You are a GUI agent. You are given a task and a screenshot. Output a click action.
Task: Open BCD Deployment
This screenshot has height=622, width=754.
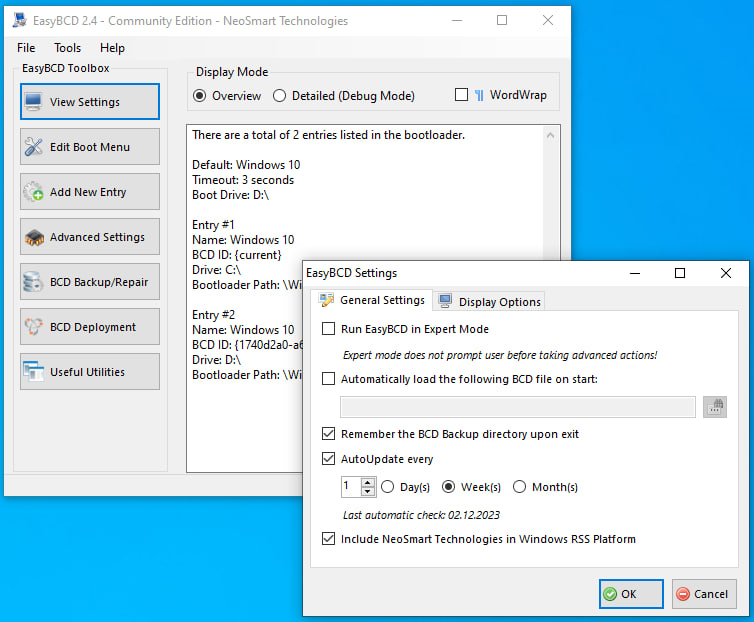90,327
